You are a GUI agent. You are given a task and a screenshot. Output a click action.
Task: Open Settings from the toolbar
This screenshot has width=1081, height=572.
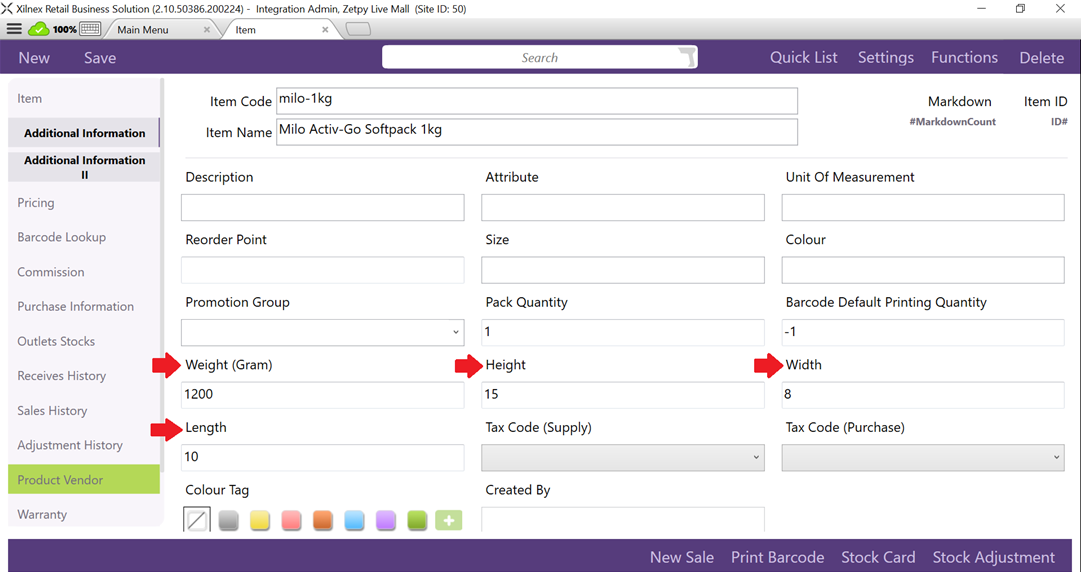885,57
